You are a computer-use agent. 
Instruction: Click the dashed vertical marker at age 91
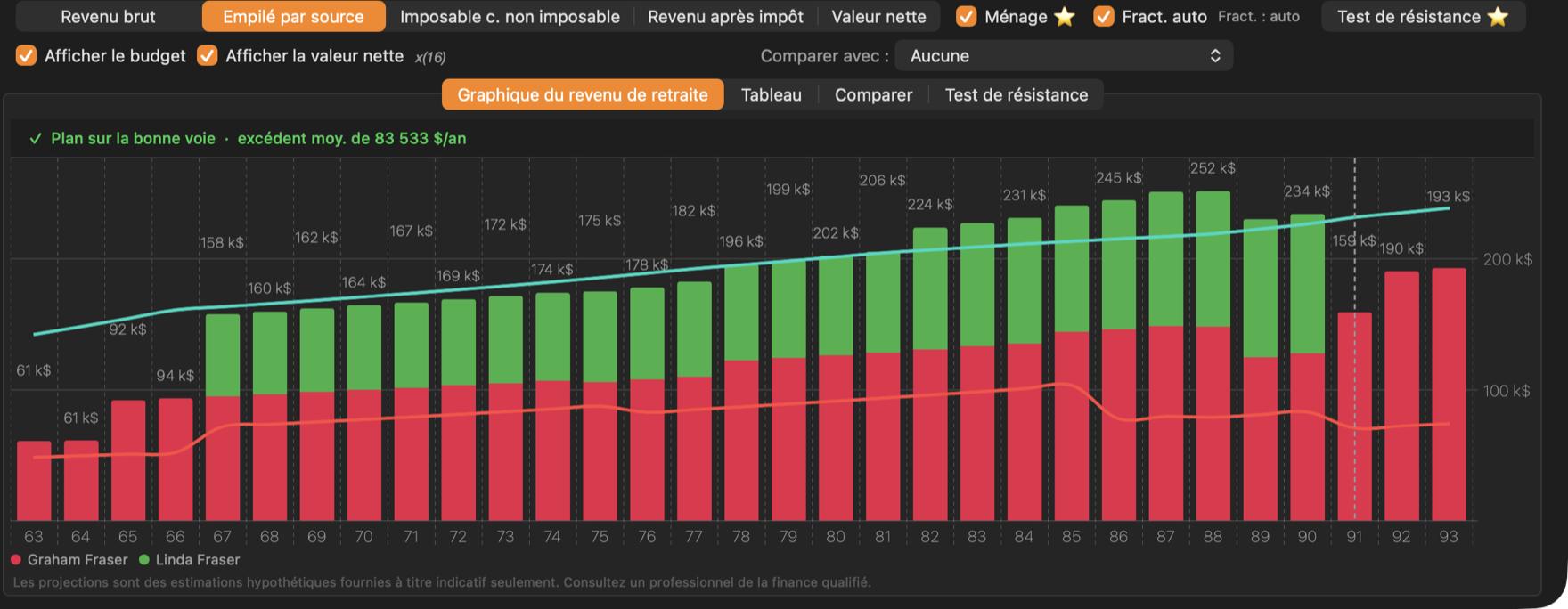click(1355, 338)
